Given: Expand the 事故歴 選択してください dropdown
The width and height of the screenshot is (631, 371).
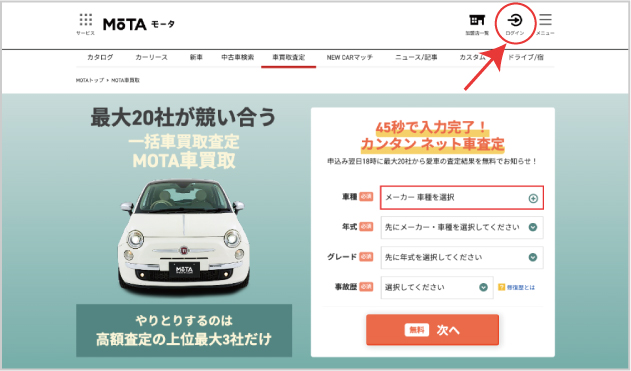Looking at the screenshot, I should pyautogui.click(x=437, y=287).
